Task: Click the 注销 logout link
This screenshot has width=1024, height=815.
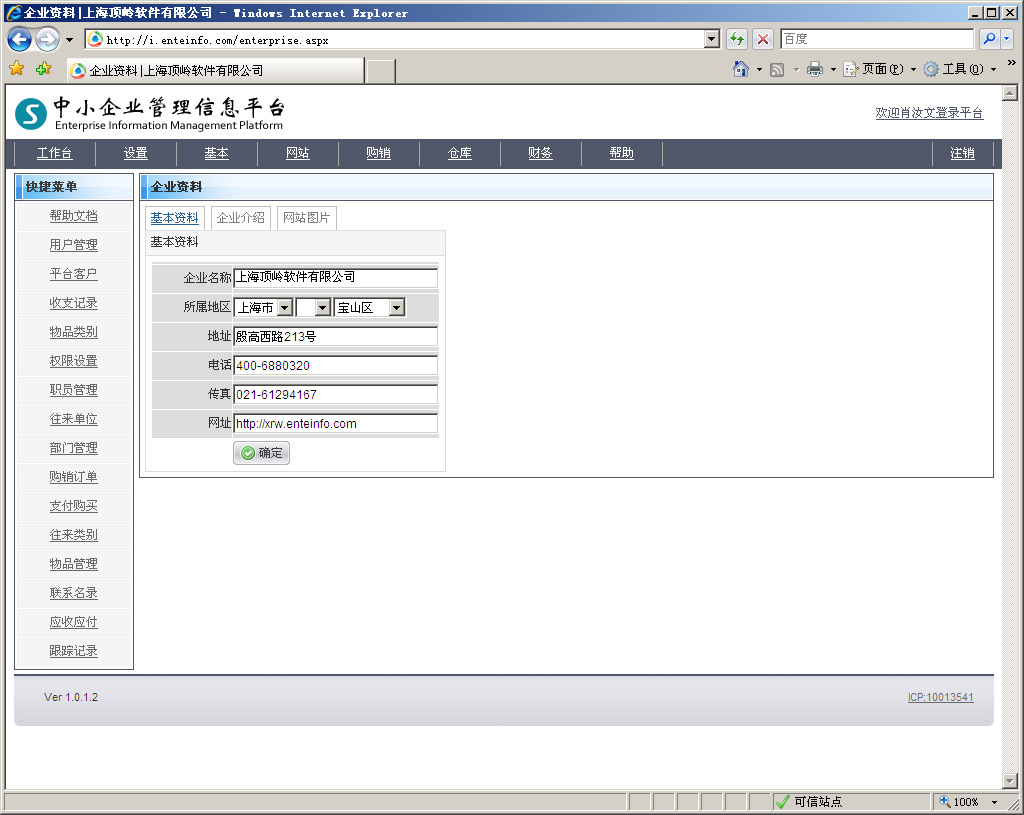Action: (962, 153)
